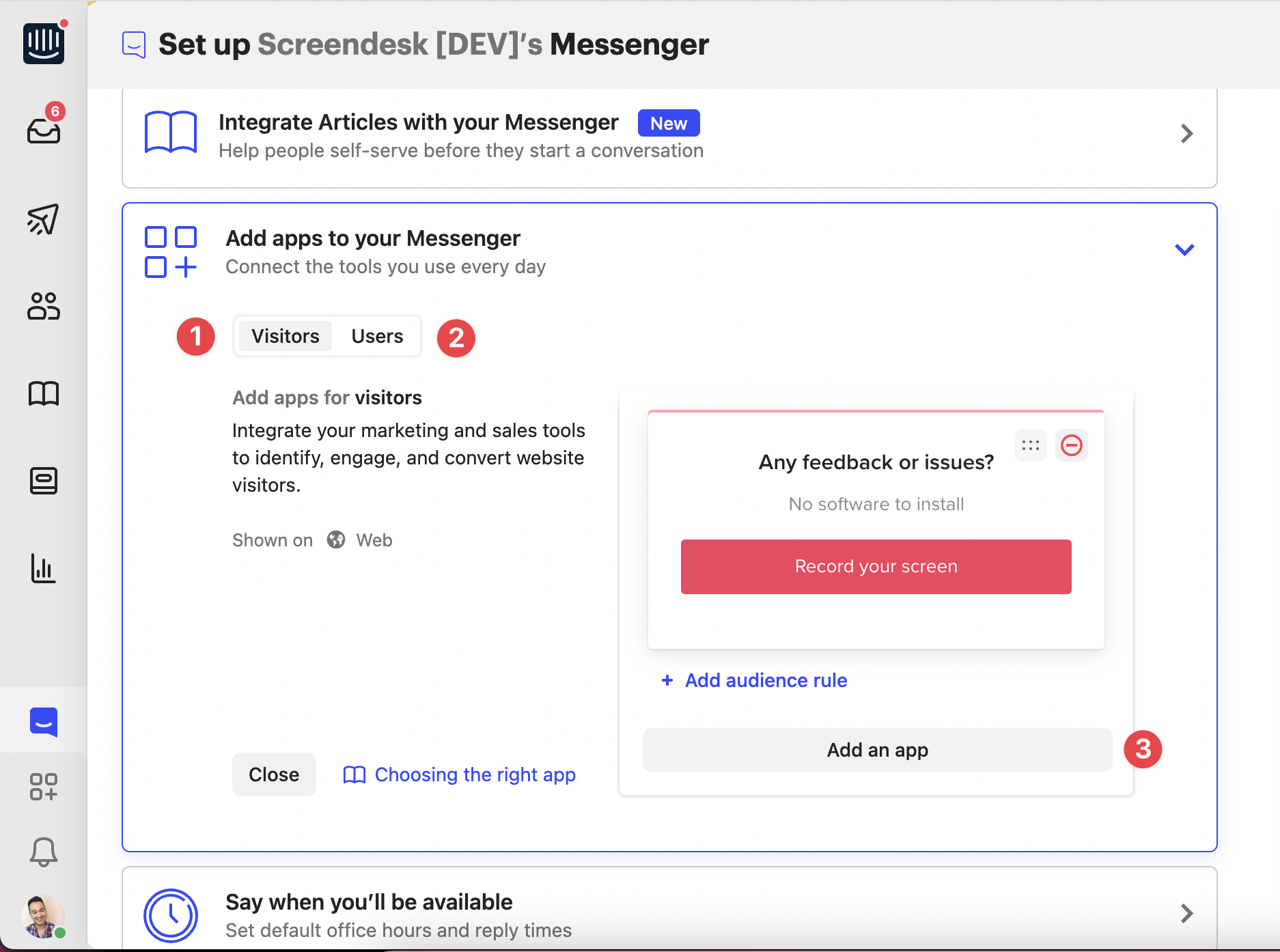This screenshot has width=1280, height=952.
Task: Remove the feedback app with minus icon
Action: (x=1071, y=445)
